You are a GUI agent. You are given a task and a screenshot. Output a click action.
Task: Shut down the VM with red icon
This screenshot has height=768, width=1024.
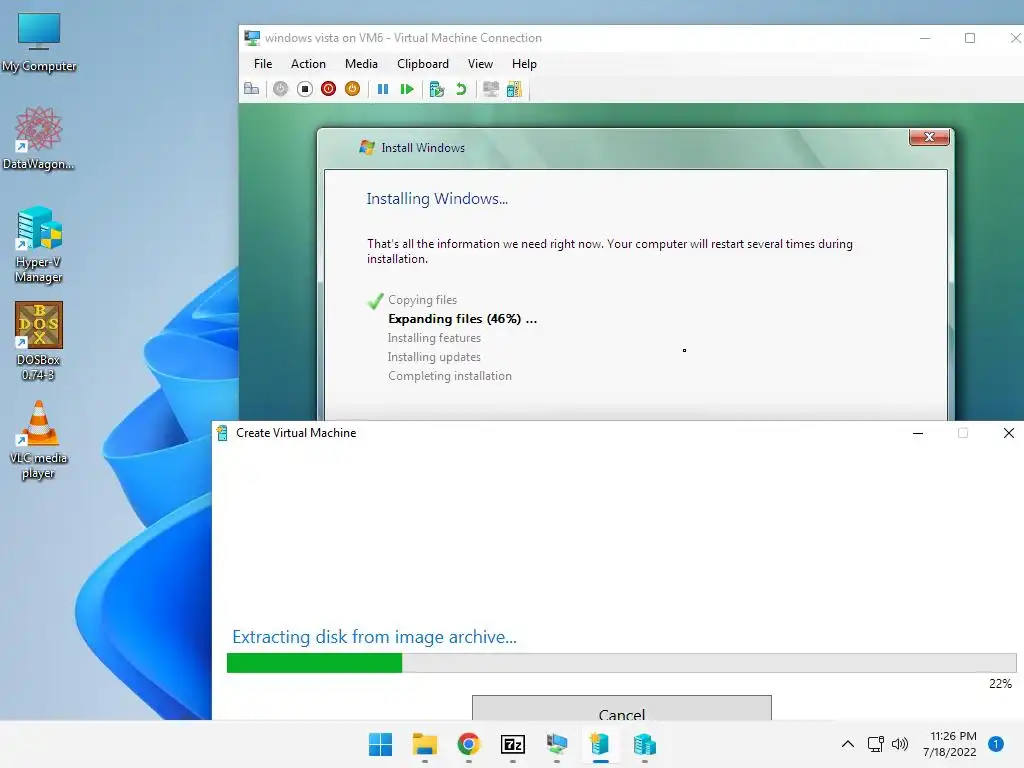tap(328, 89)
